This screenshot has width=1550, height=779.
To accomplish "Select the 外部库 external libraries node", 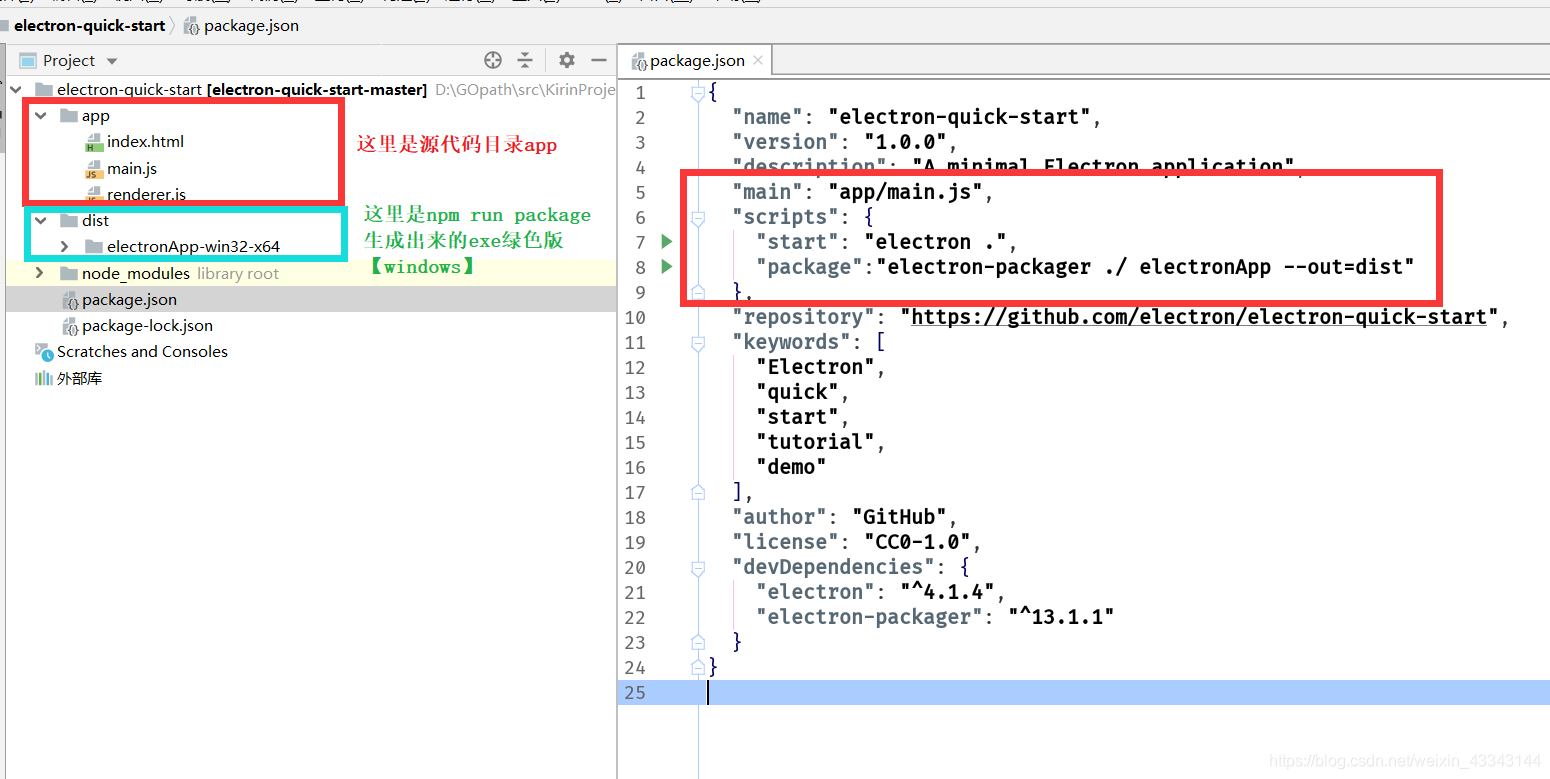I will coord(79,378).
